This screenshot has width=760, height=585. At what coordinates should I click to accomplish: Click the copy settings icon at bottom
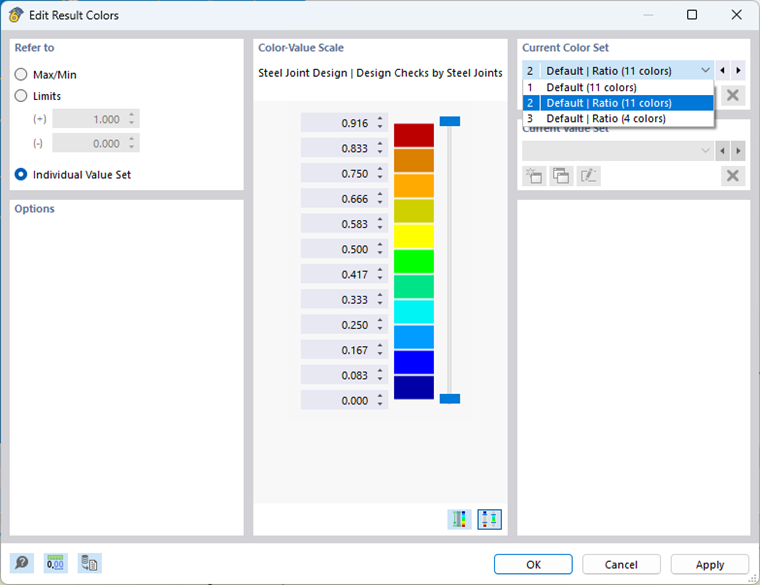(90, 563)
